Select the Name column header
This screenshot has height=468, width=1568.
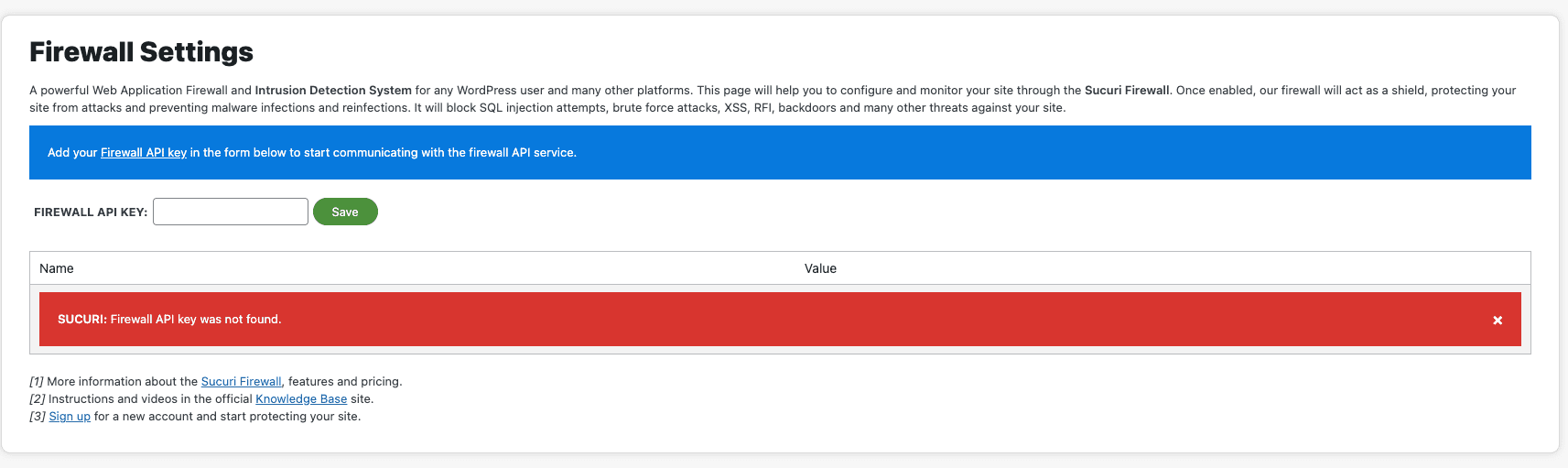click(x=57, y=268)
